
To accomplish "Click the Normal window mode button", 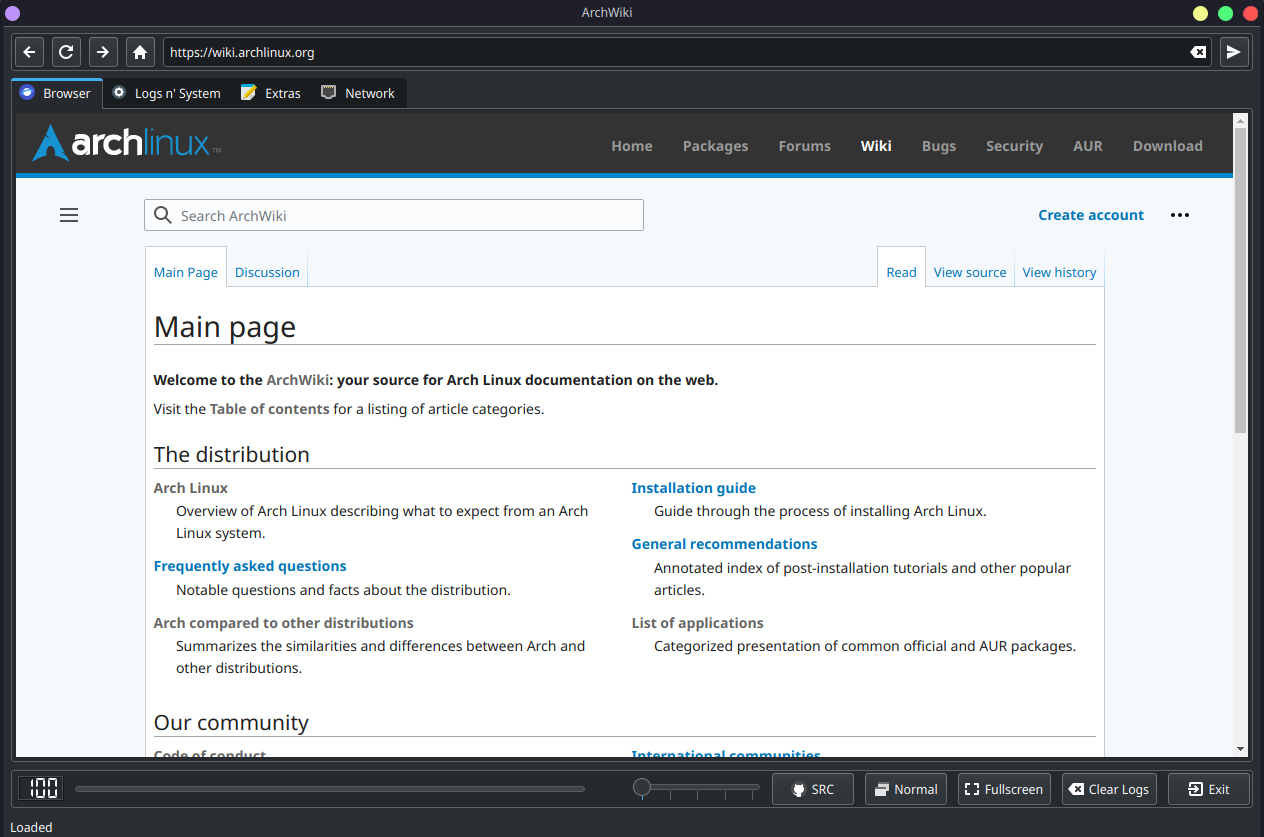I will (906, 789).
